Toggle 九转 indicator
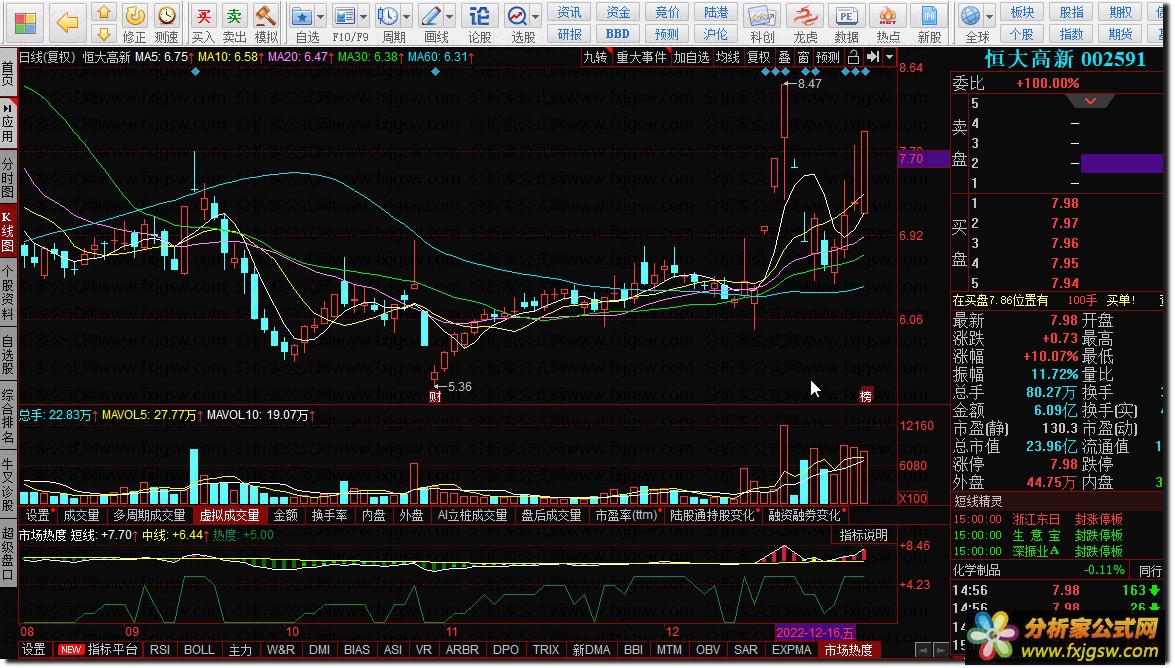This screenshot has height=668, width=1175. click(596, 57)
